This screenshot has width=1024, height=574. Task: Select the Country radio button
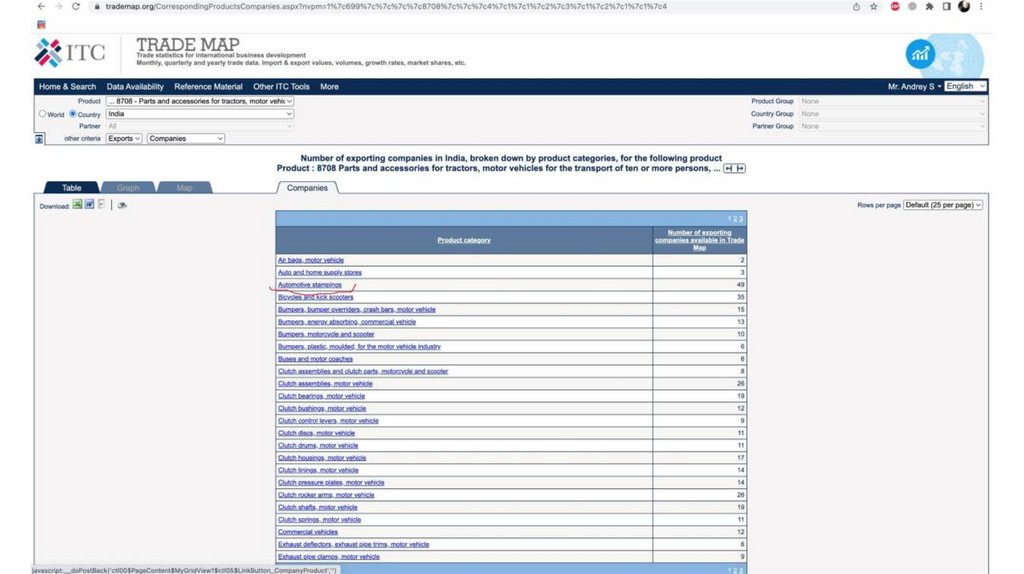pos(73,114)
